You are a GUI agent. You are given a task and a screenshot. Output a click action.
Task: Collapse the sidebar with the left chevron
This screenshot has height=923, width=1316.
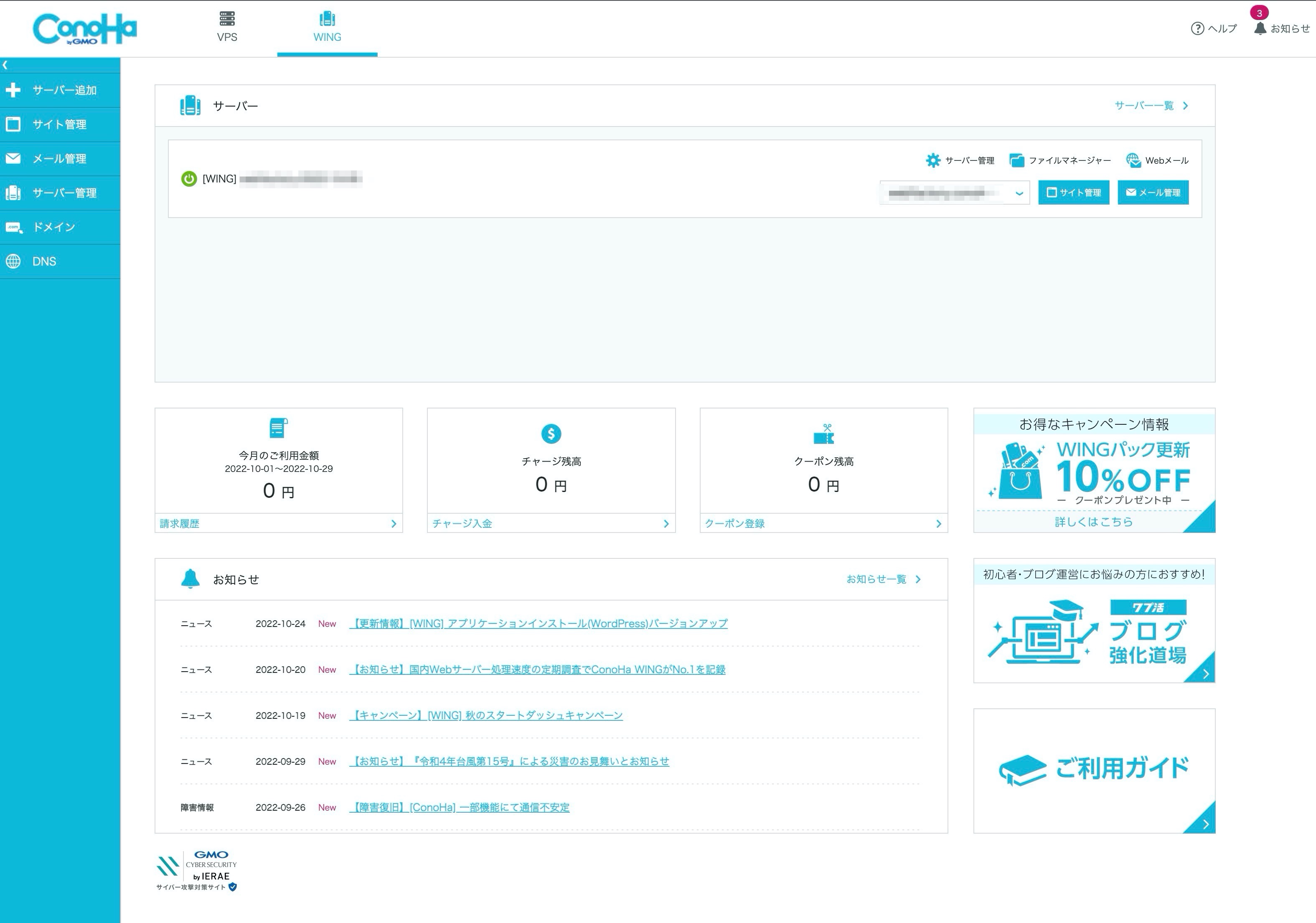[x=5, y=65]
